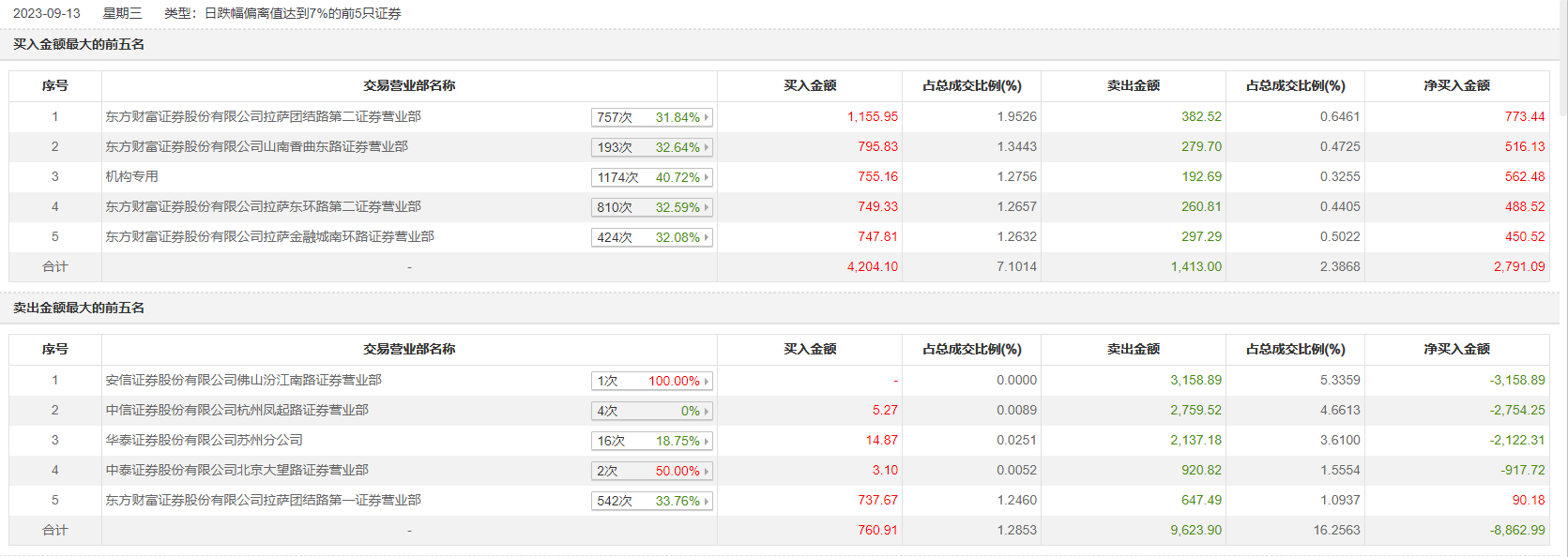Expand the 4次 0% stats box
The width and height of the screenshot is (1568, 557).
pyautogui.click(x=652, y=411)
